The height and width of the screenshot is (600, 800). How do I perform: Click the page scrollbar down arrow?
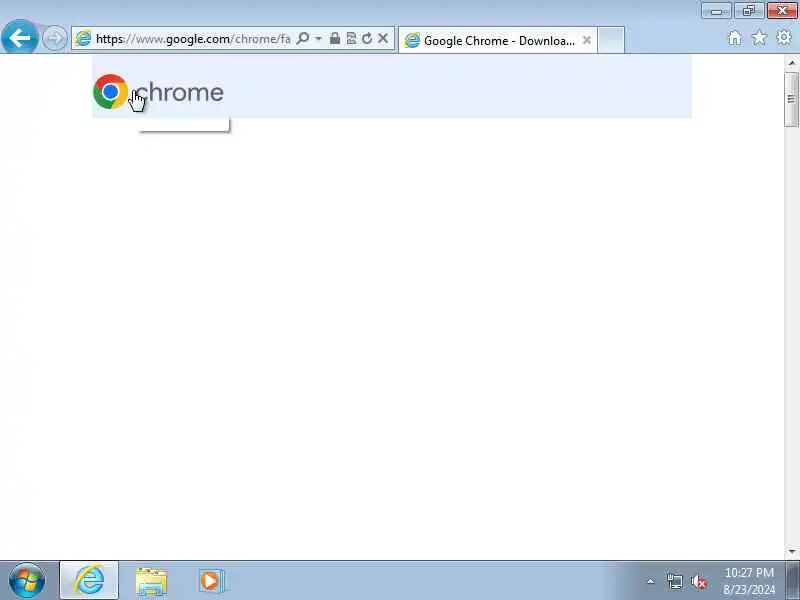point(792,552)
